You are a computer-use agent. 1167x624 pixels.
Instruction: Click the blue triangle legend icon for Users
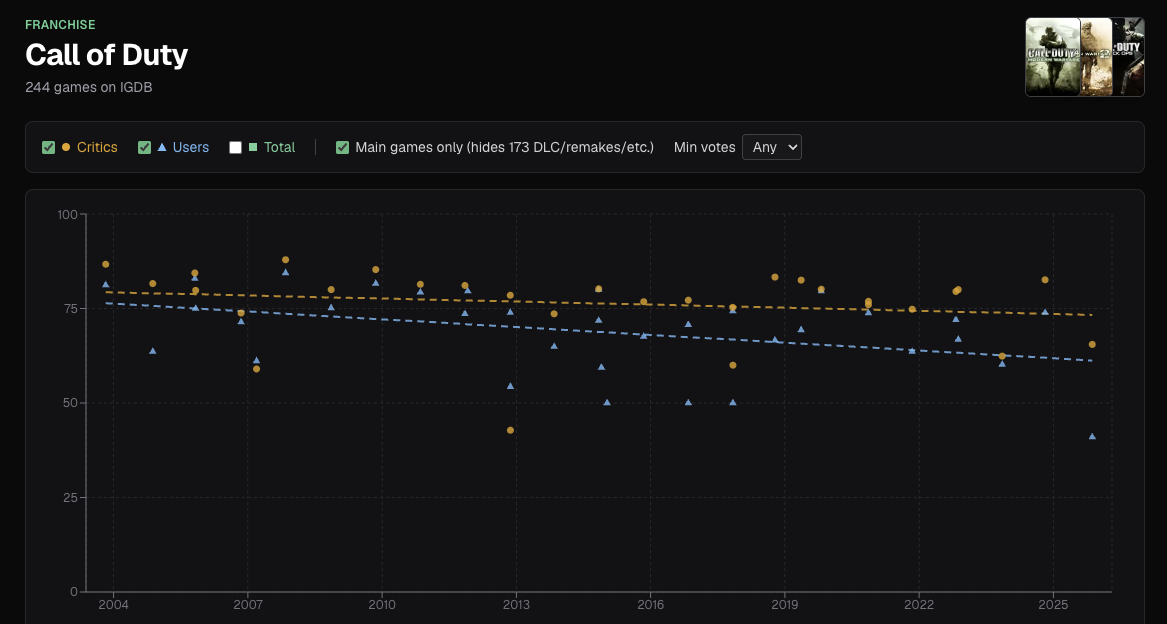[x=162, y=147]
